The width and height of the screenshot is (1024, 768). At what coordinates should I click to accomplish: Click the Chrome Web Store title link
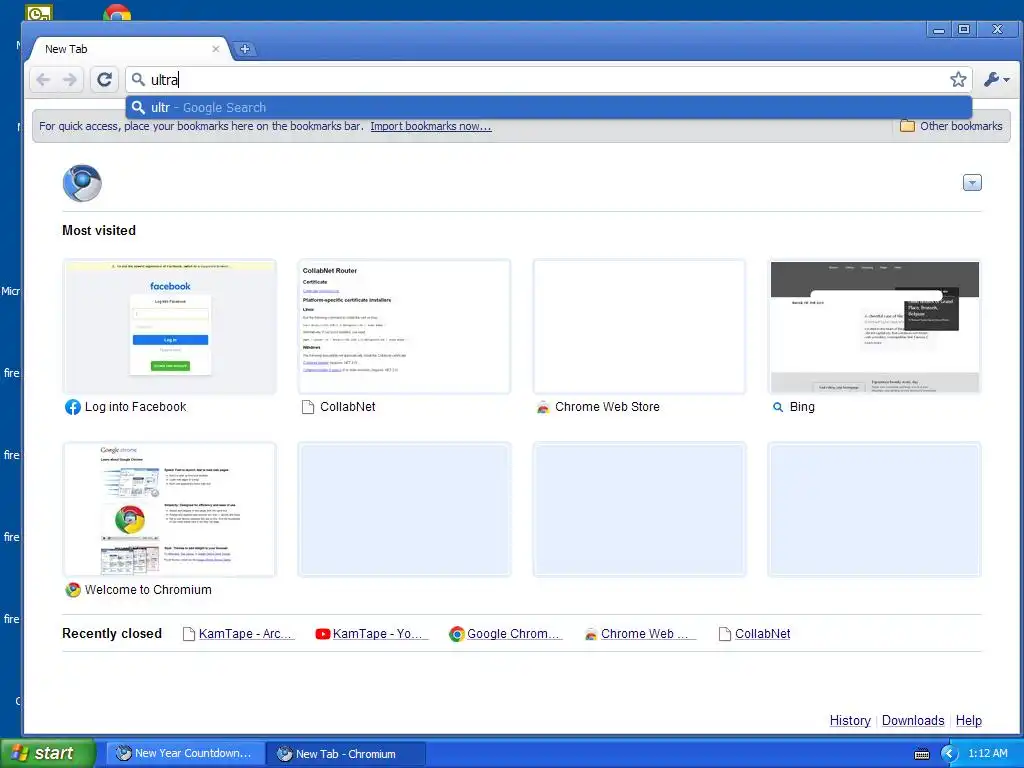tap(607, 407)
